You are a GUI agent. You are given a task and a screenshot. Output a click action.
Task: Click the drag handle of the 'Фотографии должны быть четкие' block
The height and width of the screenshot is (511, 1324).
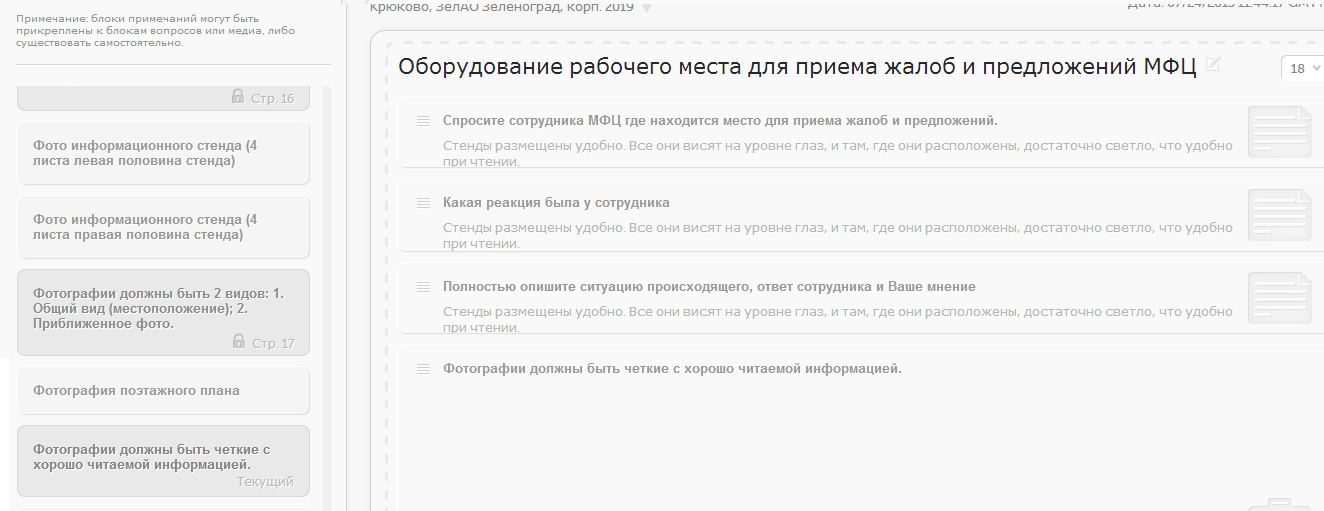(423, 369)
